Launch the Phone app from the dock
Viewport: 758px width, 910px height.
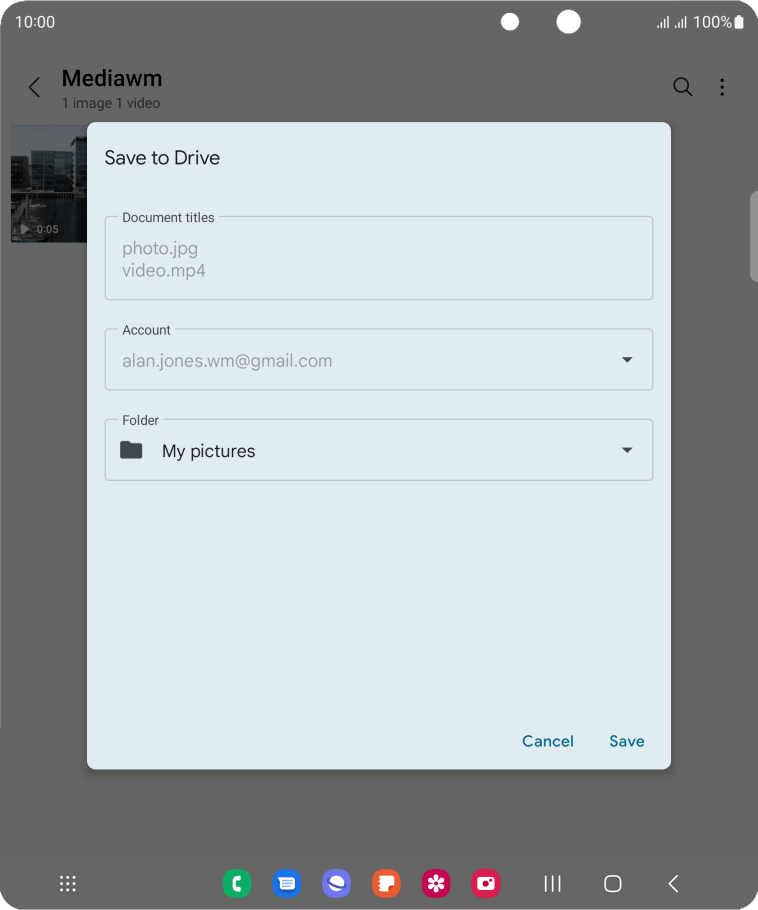click(x=237, y=884)
